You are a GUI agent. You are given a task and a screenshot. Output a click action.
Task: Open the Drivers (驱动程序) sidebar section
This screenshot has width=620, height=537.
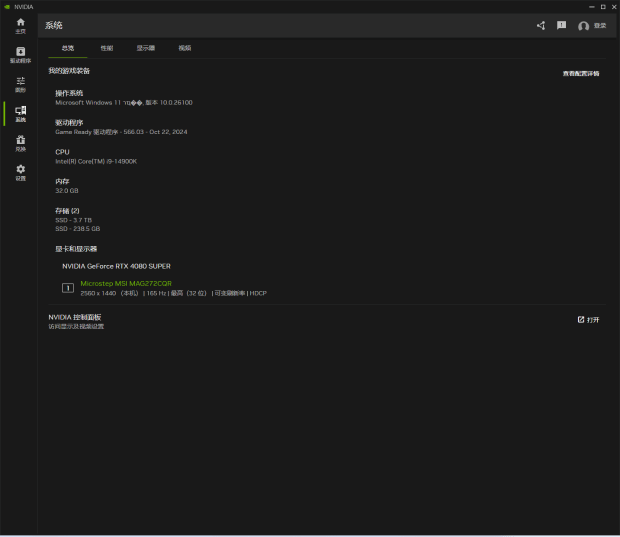[21, 55]
